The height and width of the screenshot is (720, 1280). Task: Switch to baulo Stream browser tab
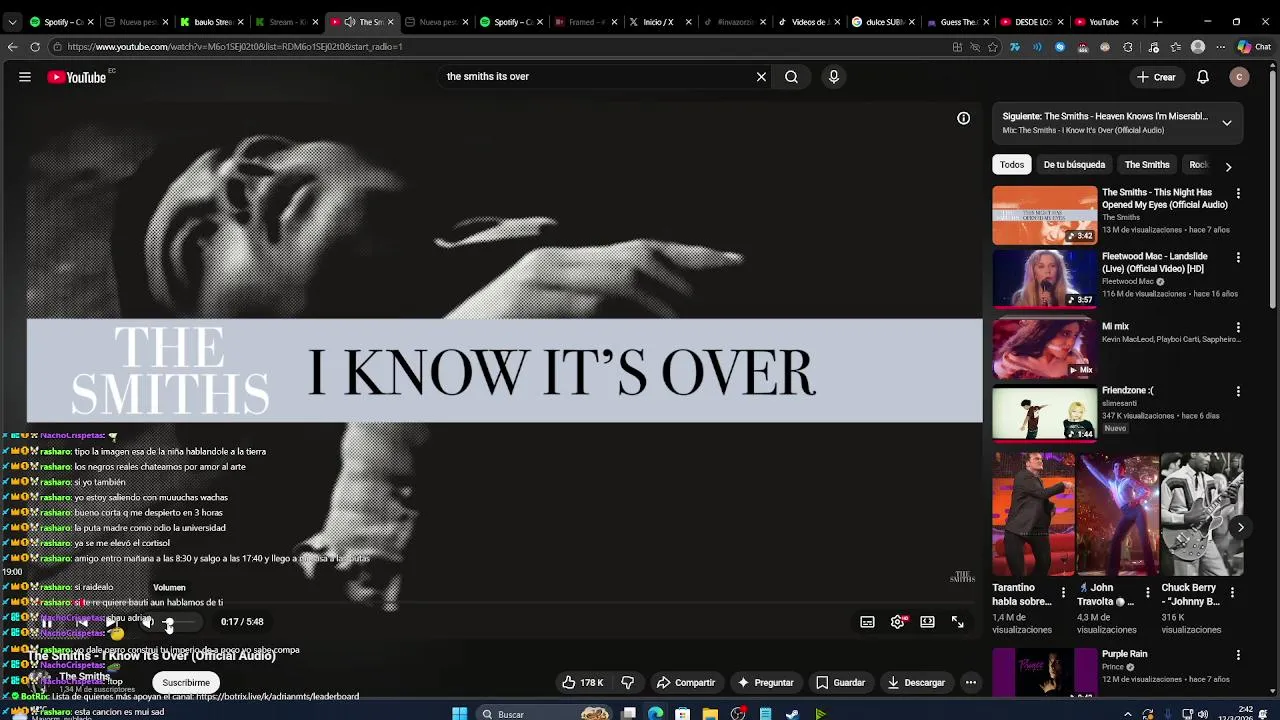pyautogui.click(x=211, y=22)
